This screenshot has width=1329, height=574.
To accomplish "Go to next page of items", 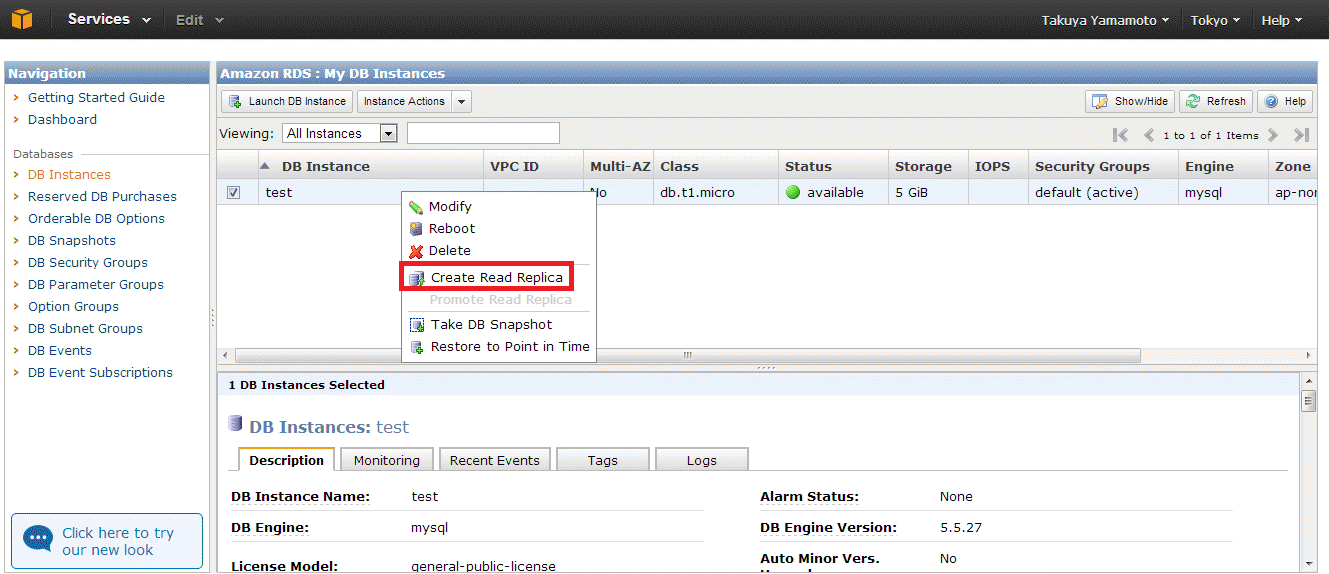I will (x=1273, y=135).
